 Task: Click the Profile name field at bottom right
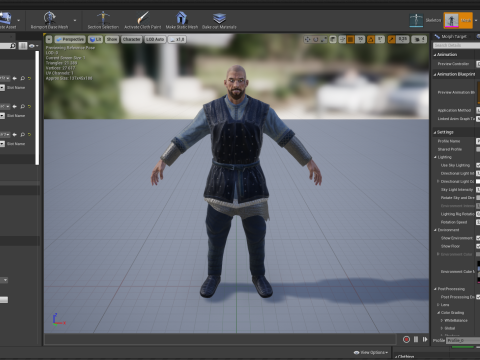coord(463,340)
